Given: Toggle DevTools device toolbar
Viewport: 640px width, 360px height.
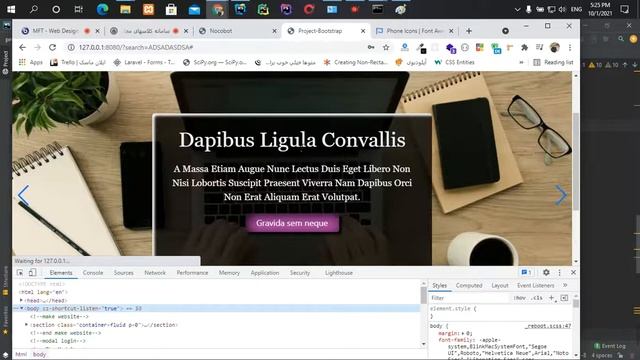Looking at the screenshot, I should coord(32,273).
